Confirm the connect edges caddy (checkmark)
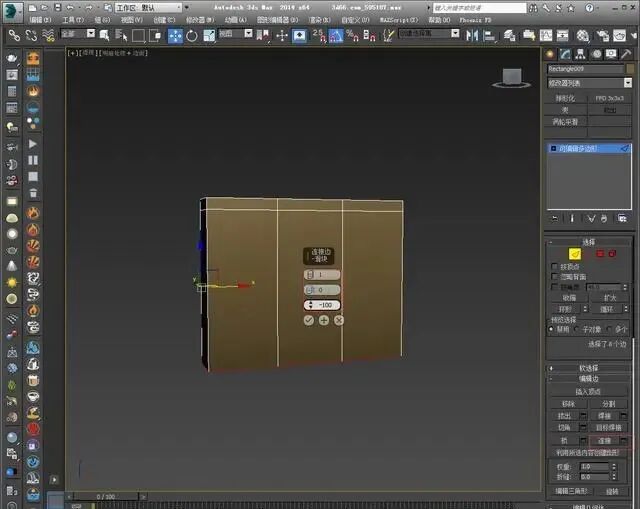This screenshot has width=640, height=509. [x=309, y=320]
